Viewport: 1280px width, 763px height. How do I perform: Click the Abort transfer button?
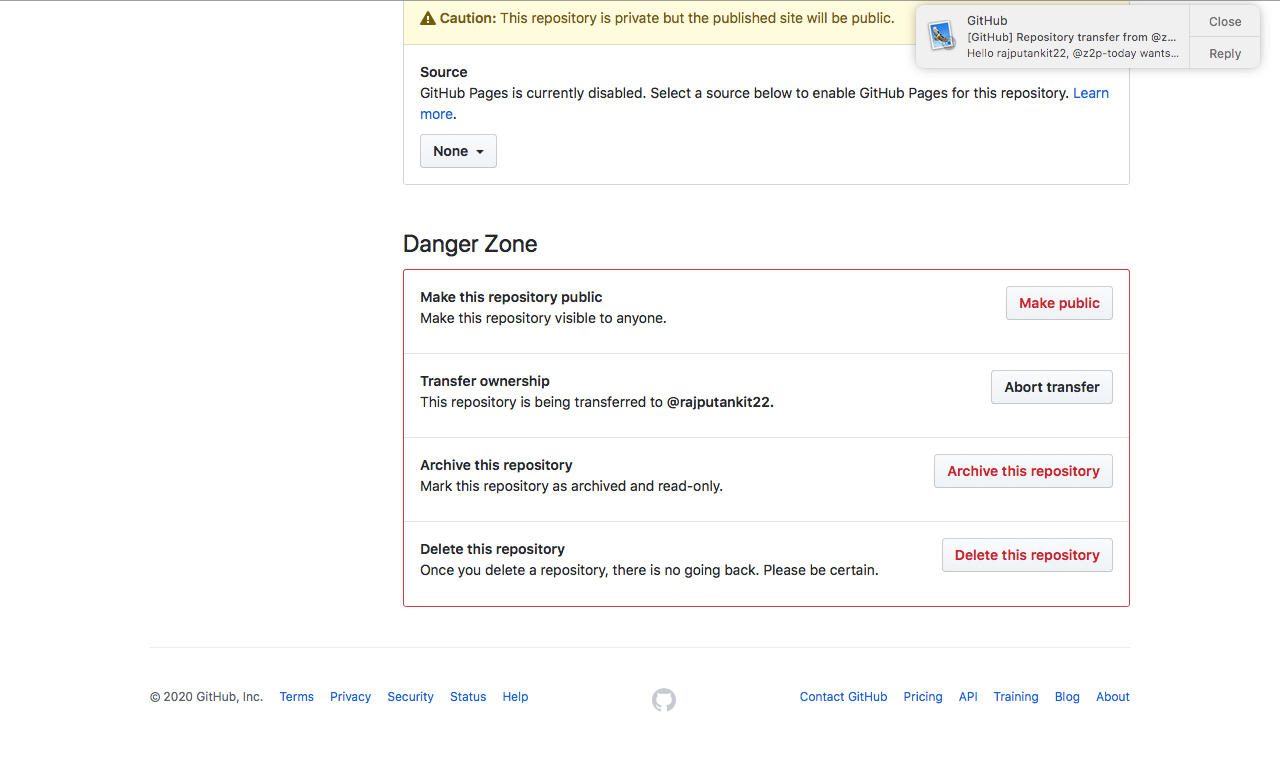1052,387
